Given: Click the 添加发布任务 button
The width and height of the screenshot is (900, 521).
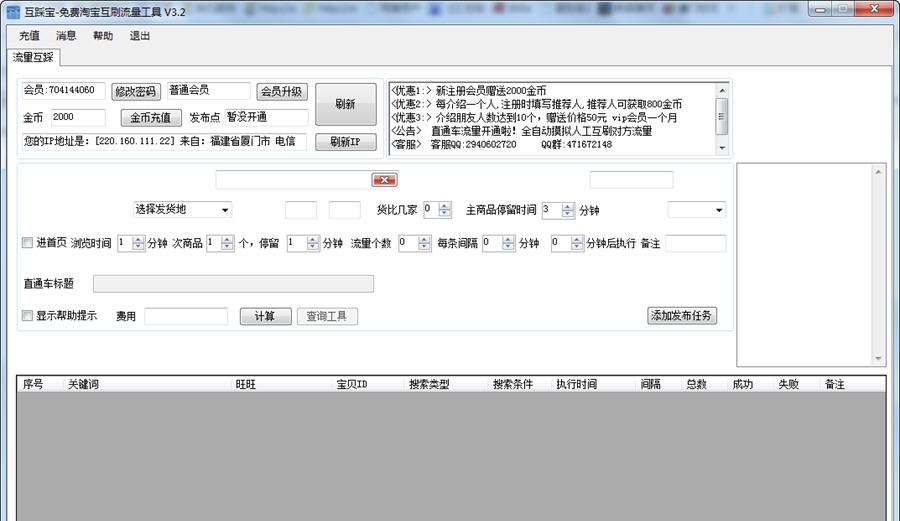Looking at the screenshot, I should click(x=682, y=316).
